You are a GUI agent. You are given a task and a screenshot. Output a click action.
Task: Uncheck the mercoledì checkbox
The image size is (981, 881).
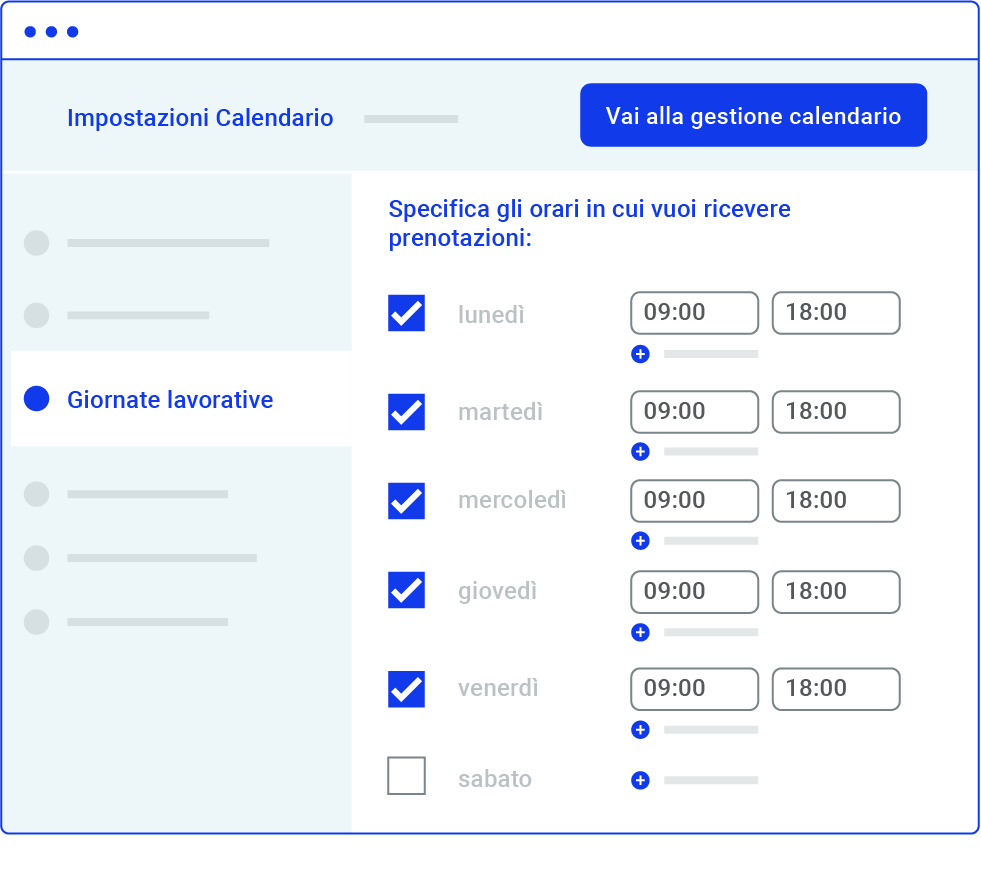[x=406, y=501]
